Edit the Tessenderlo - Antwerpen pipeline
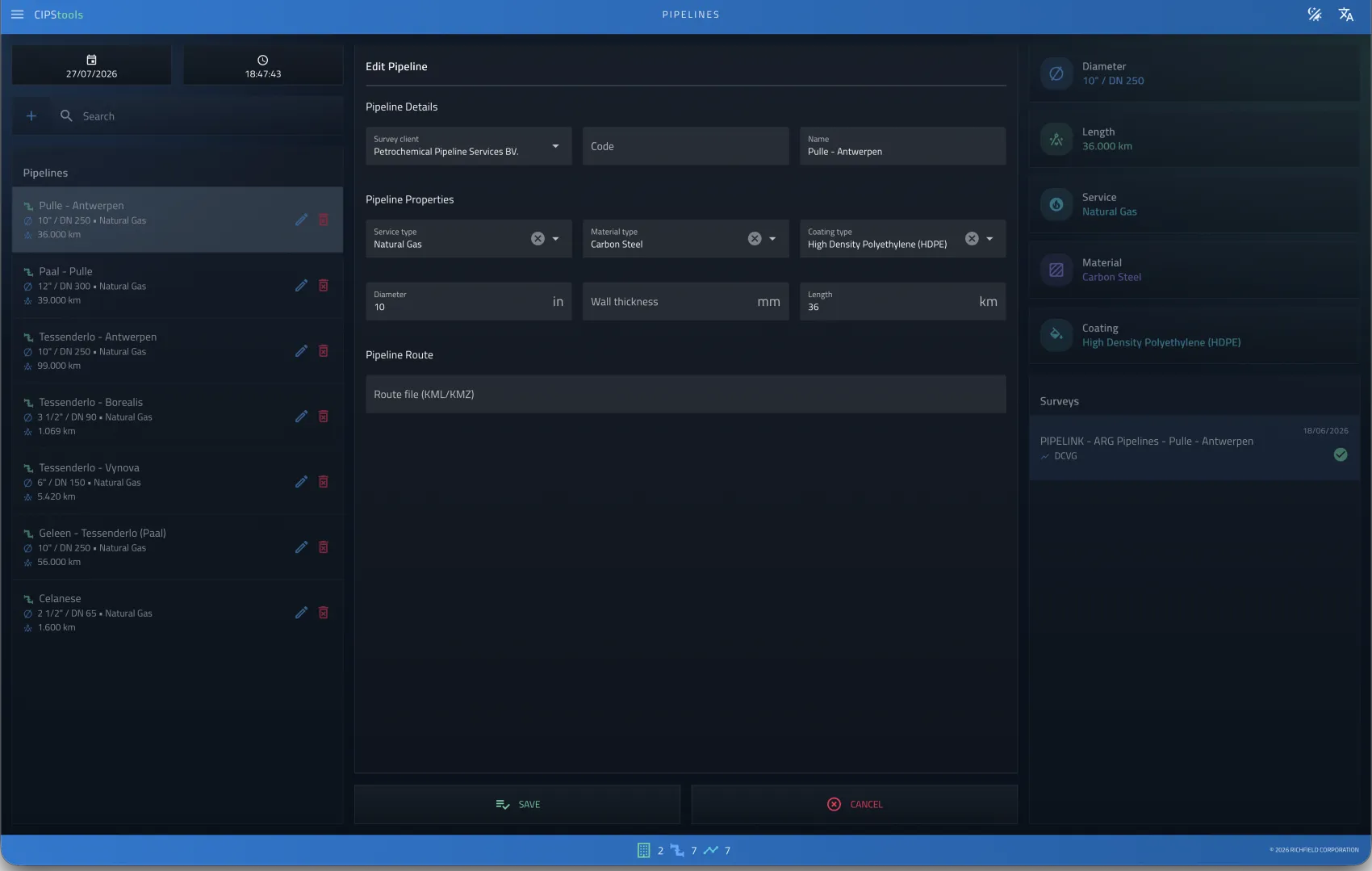The height and width of the screenshot is (871, 1372). coord(301,350)
